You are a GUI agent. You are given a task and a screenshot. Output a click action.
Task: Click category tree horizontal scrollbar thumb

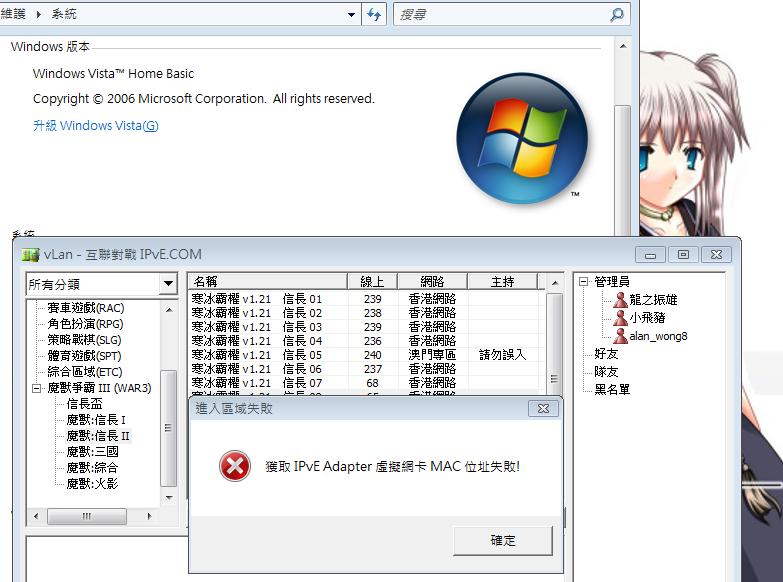click(x=87, y=516)
